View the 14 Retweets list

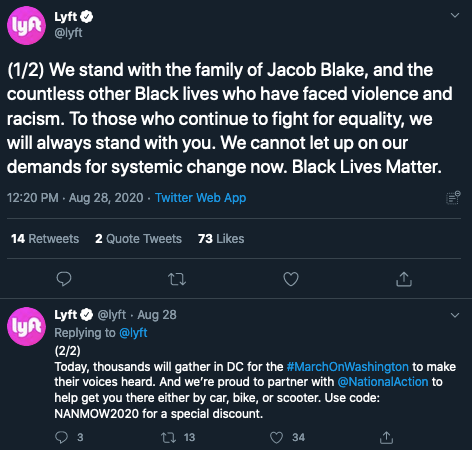click(x=45, y=239)
